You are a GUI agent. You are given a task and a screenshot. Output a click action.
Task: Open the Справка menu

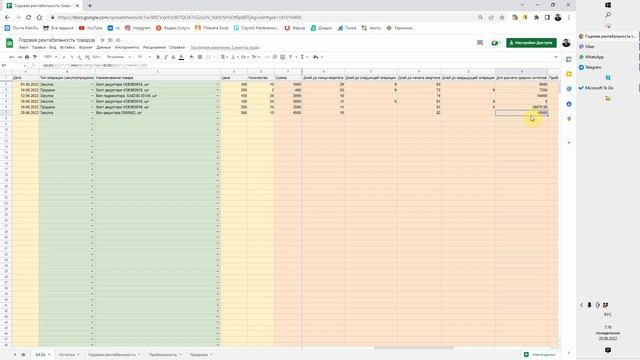click(177, 47)
